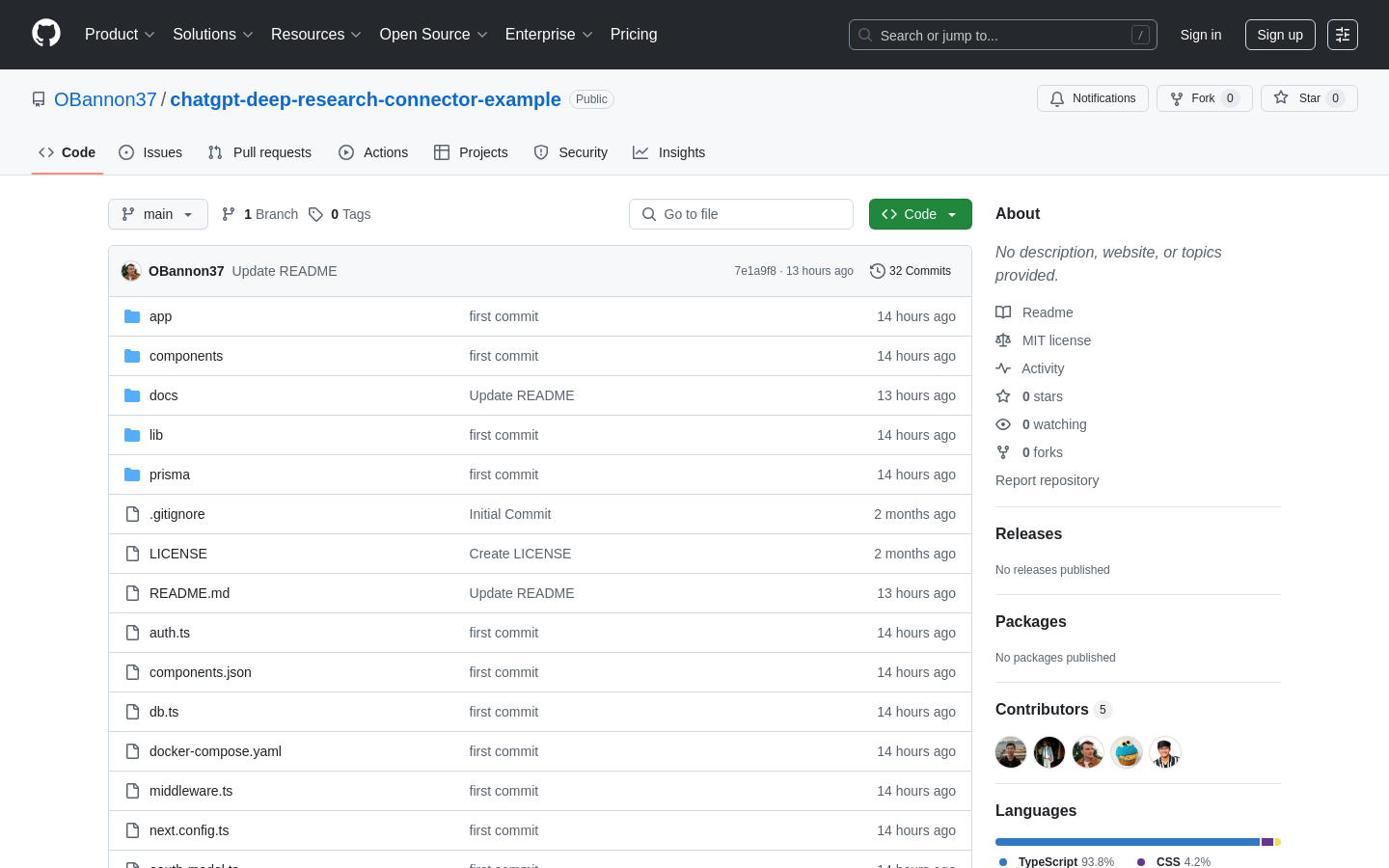This screenshot has height=868, width=1389.
Task: Open the 'Create LICENSE' commit message
Action: pos(520,554)
